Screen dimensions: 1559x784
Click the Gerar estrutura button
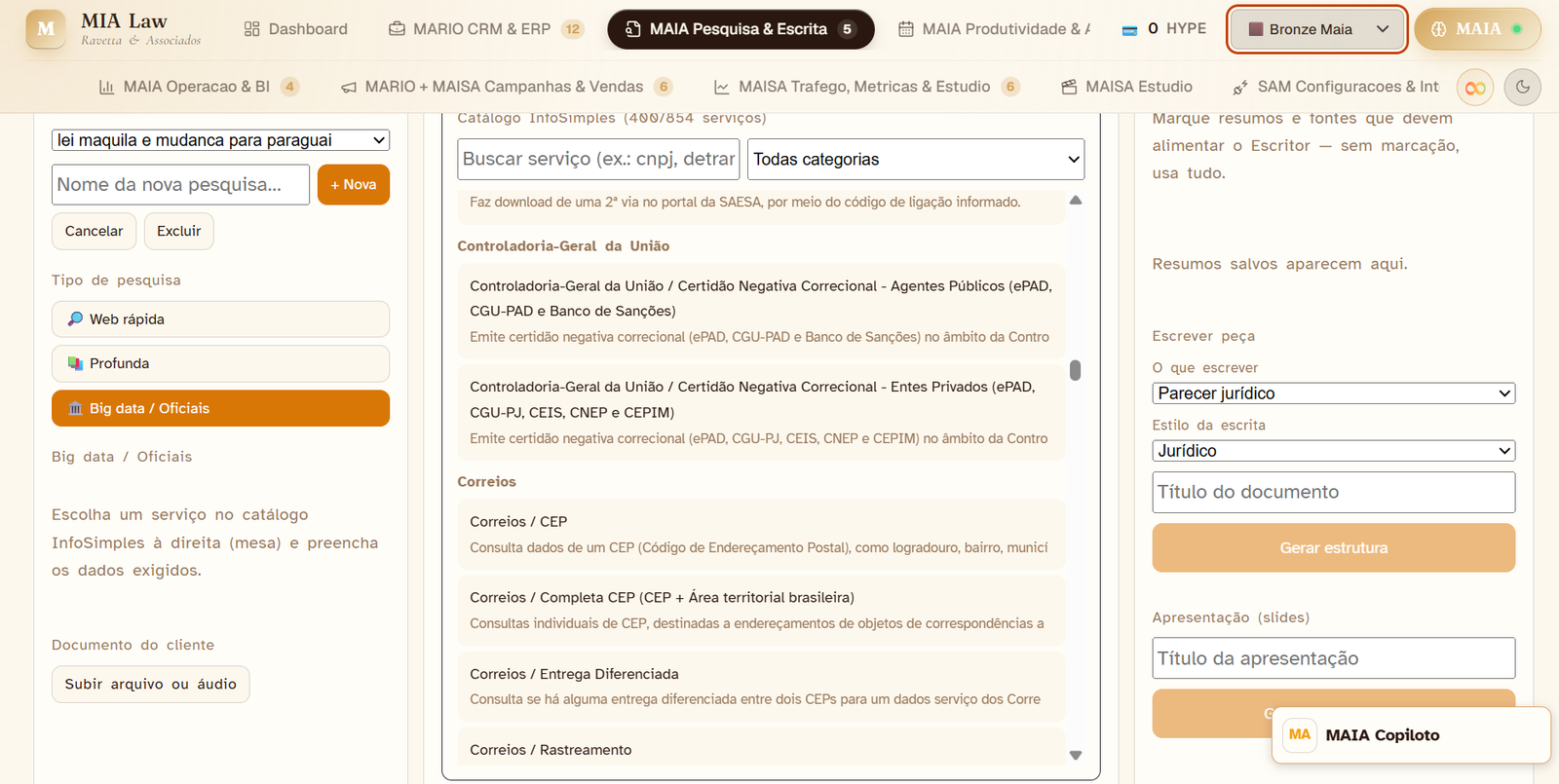(x=1333, y=547)
